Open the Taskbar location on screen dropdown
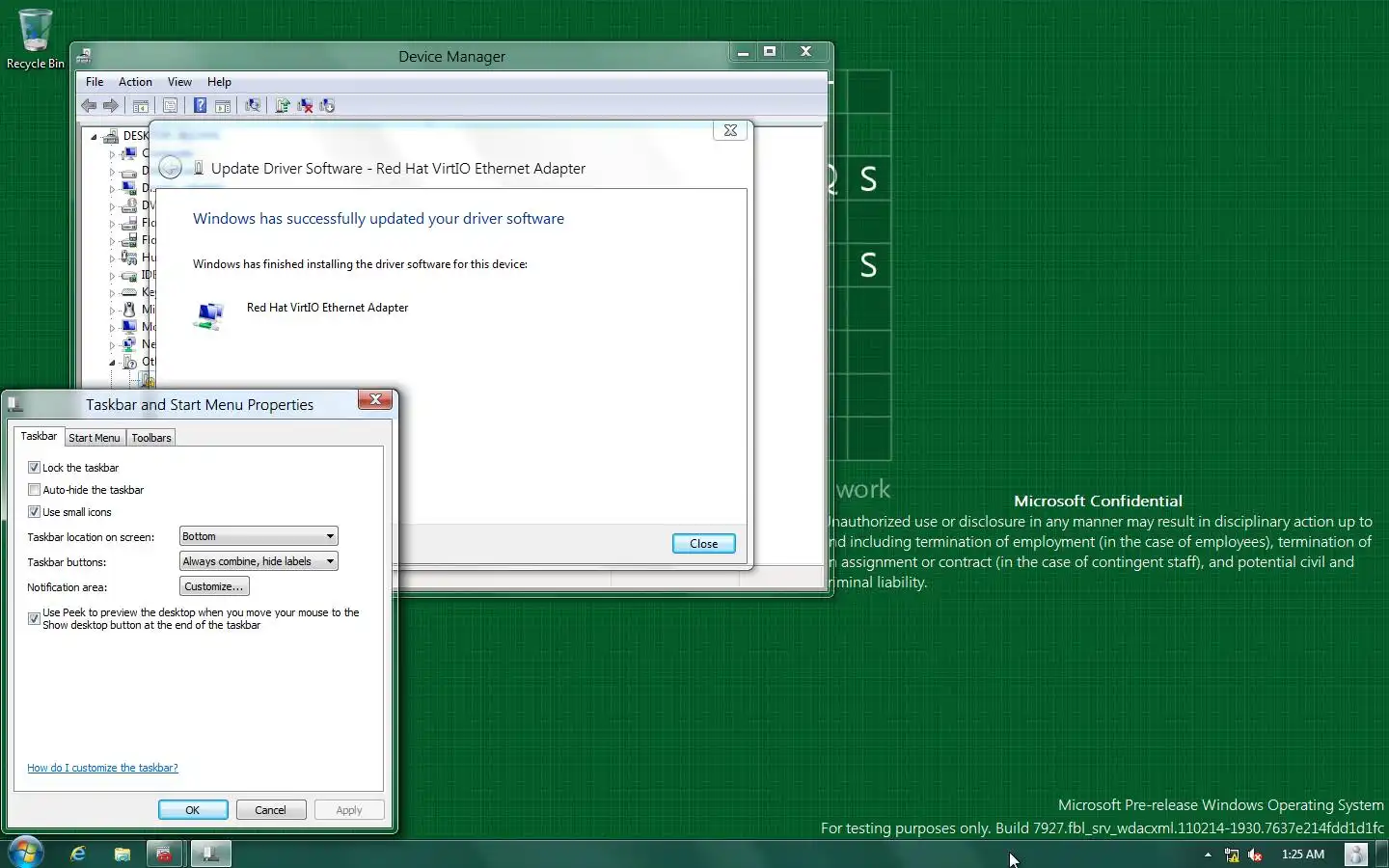1389x868 pixels. tap(259, 536)
